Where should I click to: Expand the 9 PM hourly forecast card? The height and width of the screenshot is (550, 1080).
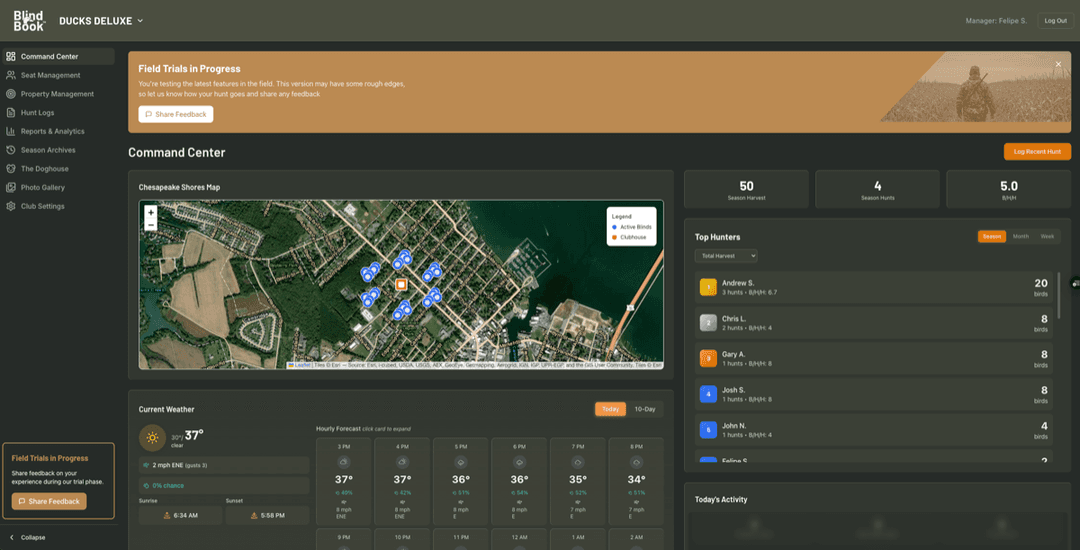point(344,539)
